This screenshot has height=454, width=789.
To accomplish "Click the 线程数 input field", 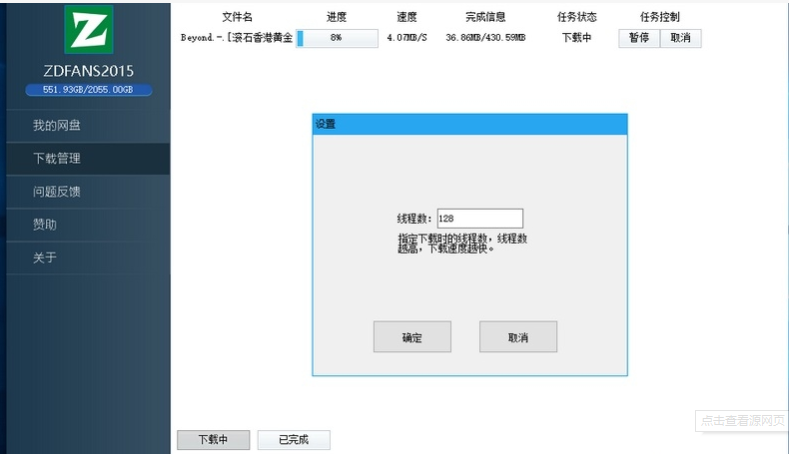I will [x=480, y=218].
